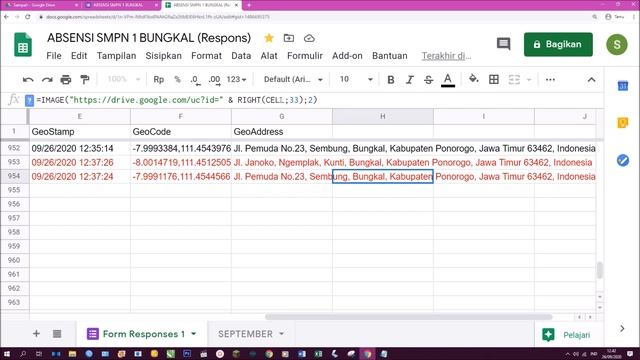Click the green Bagikan share button
The image size is (640, 360).
[x=558, y=44]
